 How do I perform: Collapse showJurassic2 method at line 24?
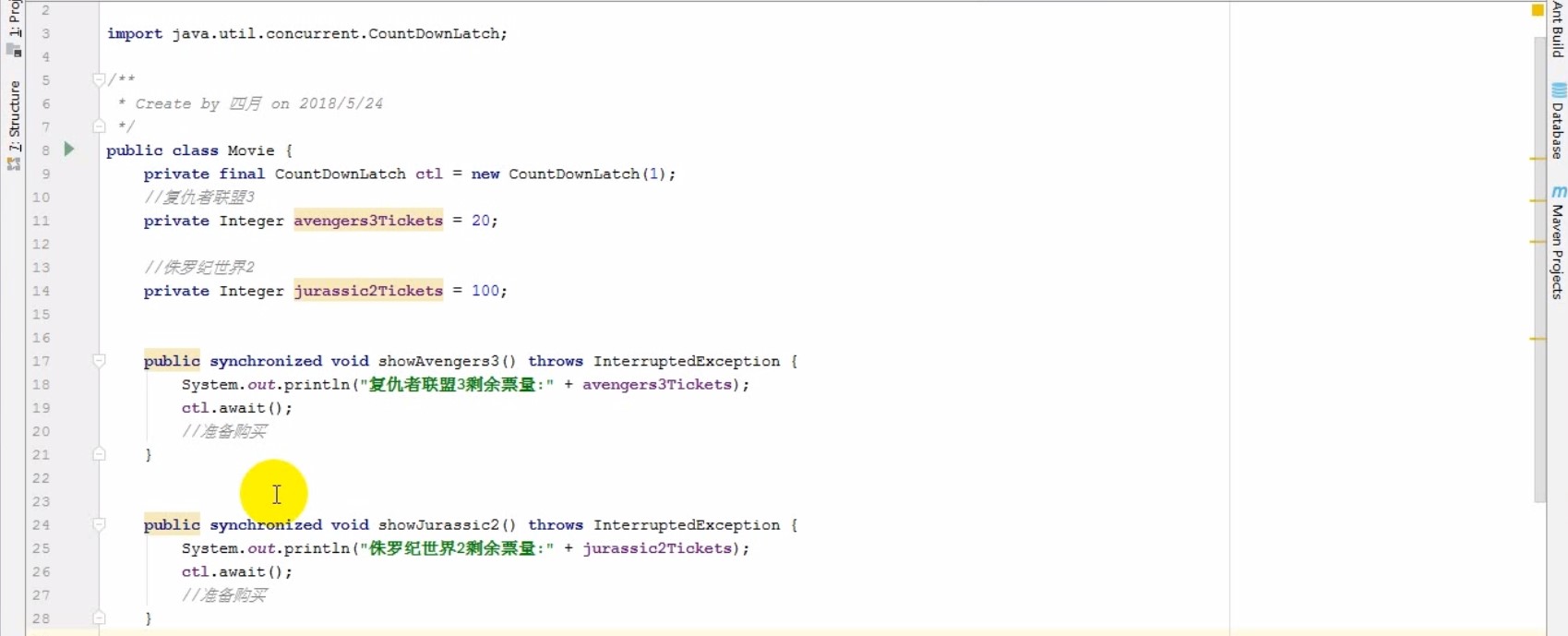point(99,524)
